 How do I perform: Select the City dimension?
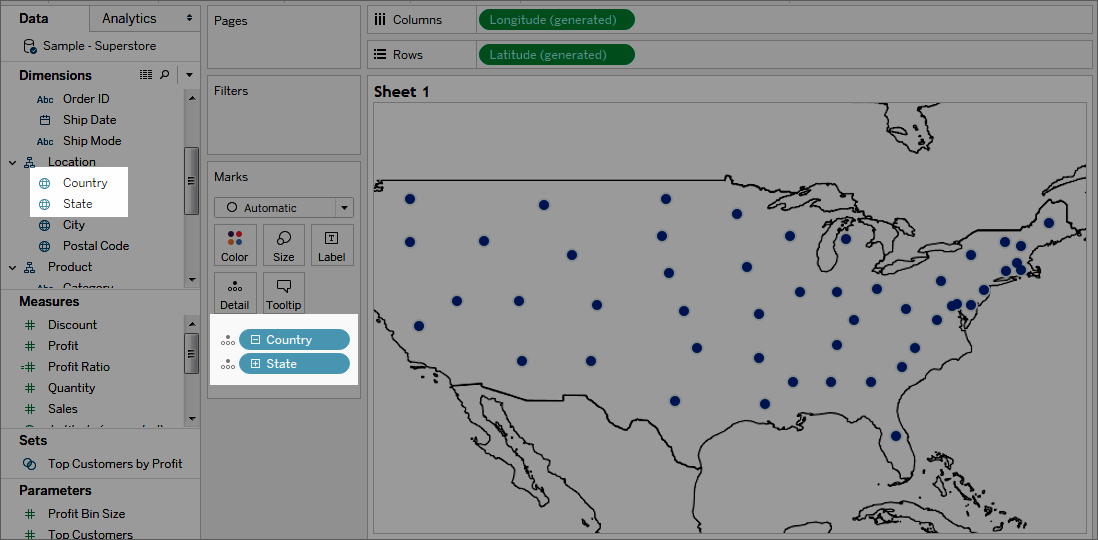pyautogui.click(x=74, y=225)
